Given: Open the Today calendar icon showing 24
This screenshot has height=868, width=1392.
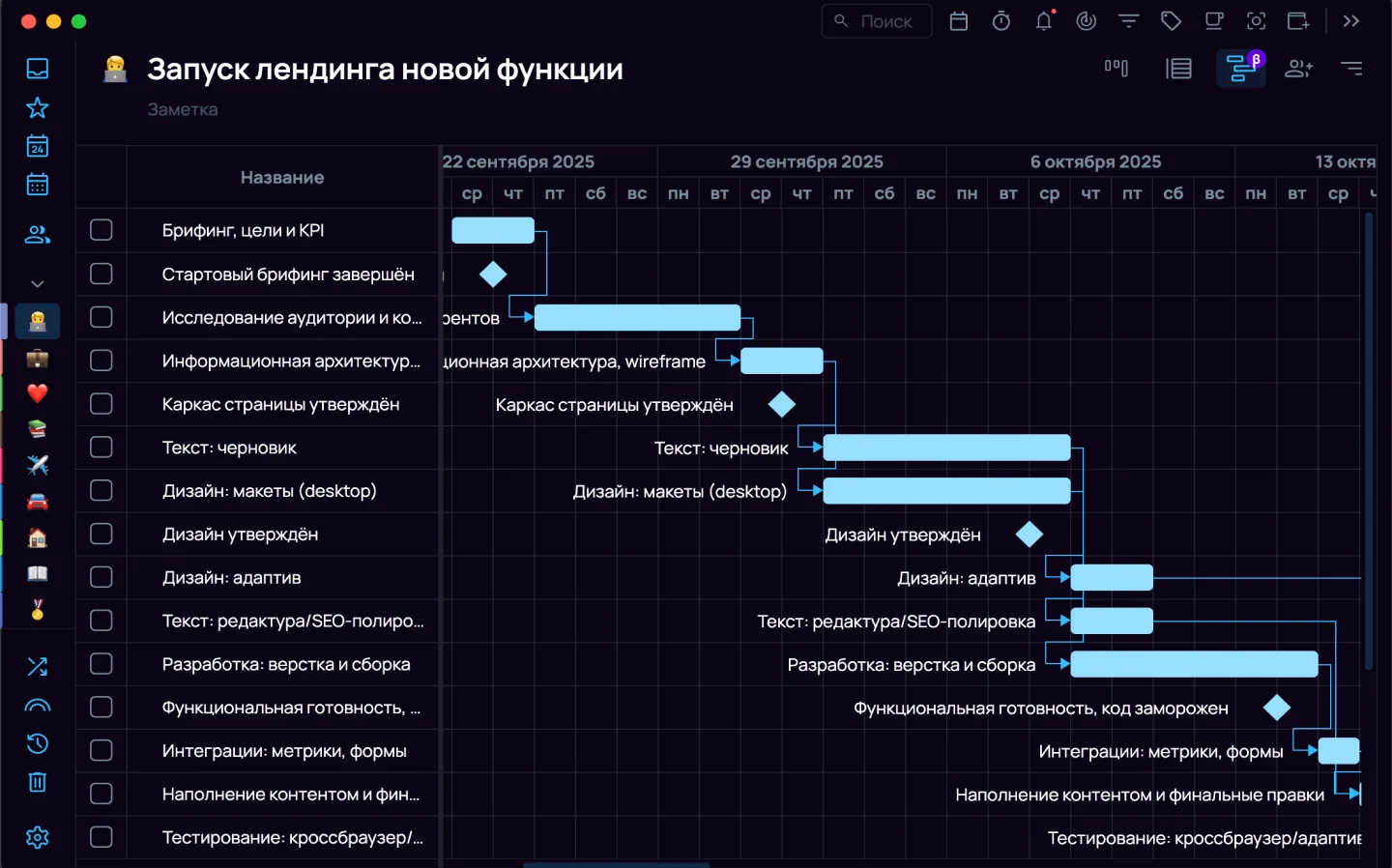Looking at the screenshot, I should [38, 146].
